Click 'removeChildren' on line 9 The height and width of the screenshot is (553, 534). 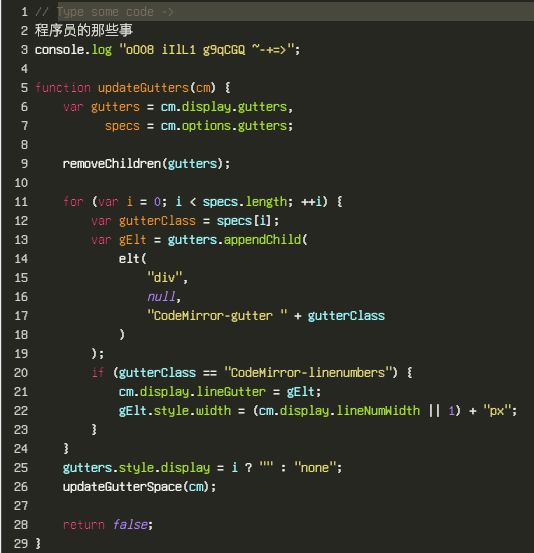pyautogui.click(x=111, y=164)
